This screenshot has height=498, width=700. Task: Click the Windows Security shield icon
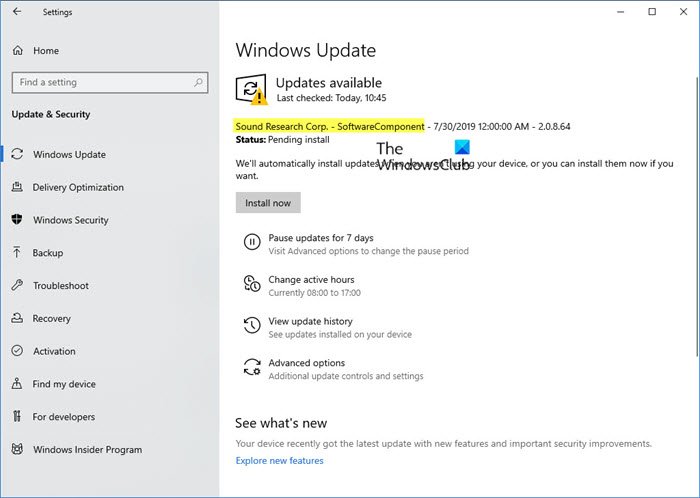tap(17, 219)
